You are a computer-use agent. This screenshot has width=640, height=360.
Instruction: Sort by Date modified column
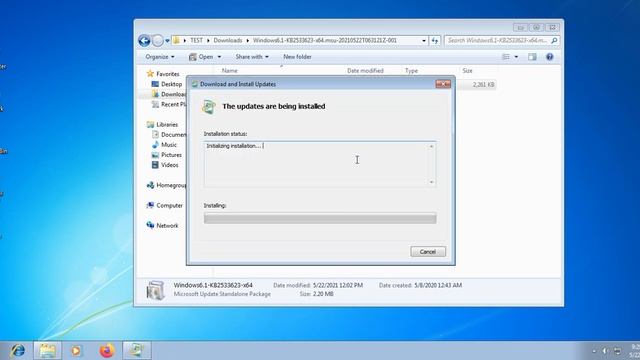pyautogui.click(x=365, y=71)
